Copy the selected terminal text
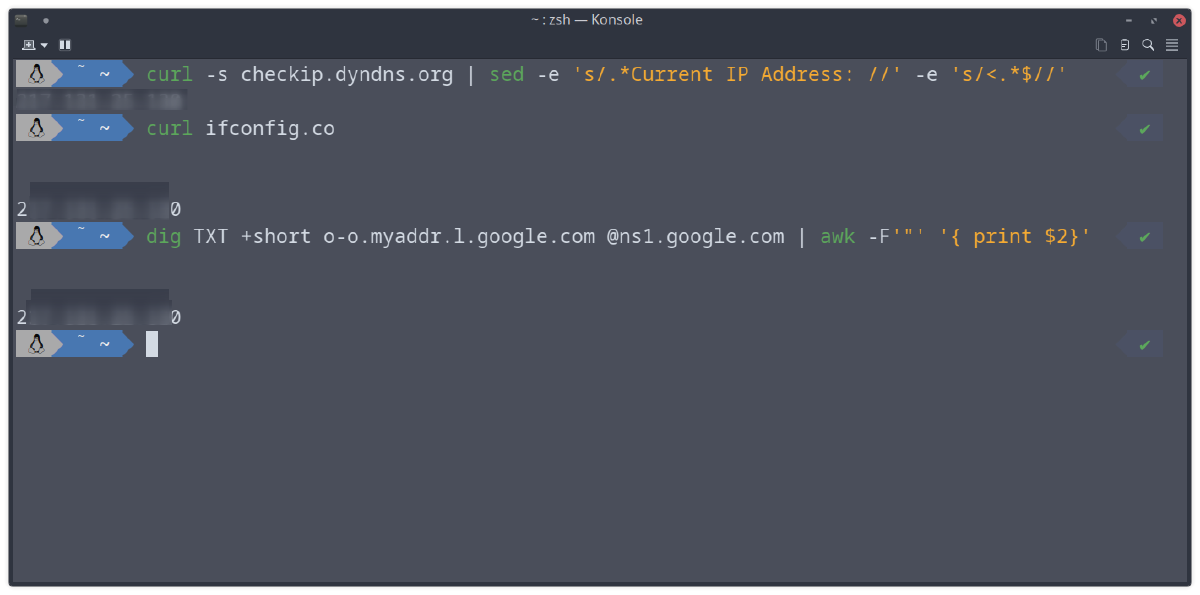The height and width of the screenshot is (595, 1200). point(1101,44)
